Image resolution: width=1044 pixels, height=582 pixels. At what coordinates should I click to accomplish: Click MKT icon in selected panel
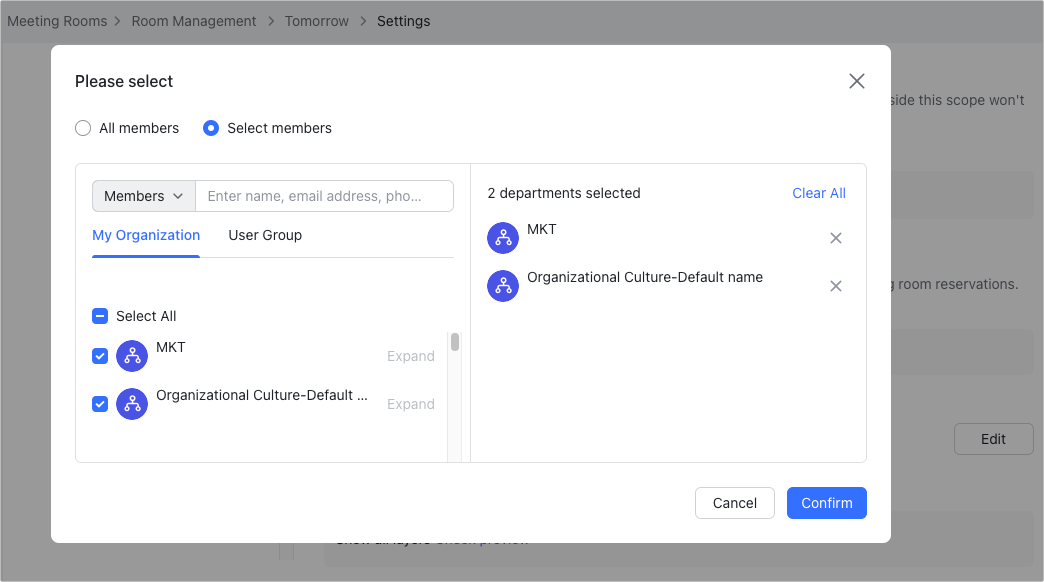pyautogui.click(x=503, y=238)
